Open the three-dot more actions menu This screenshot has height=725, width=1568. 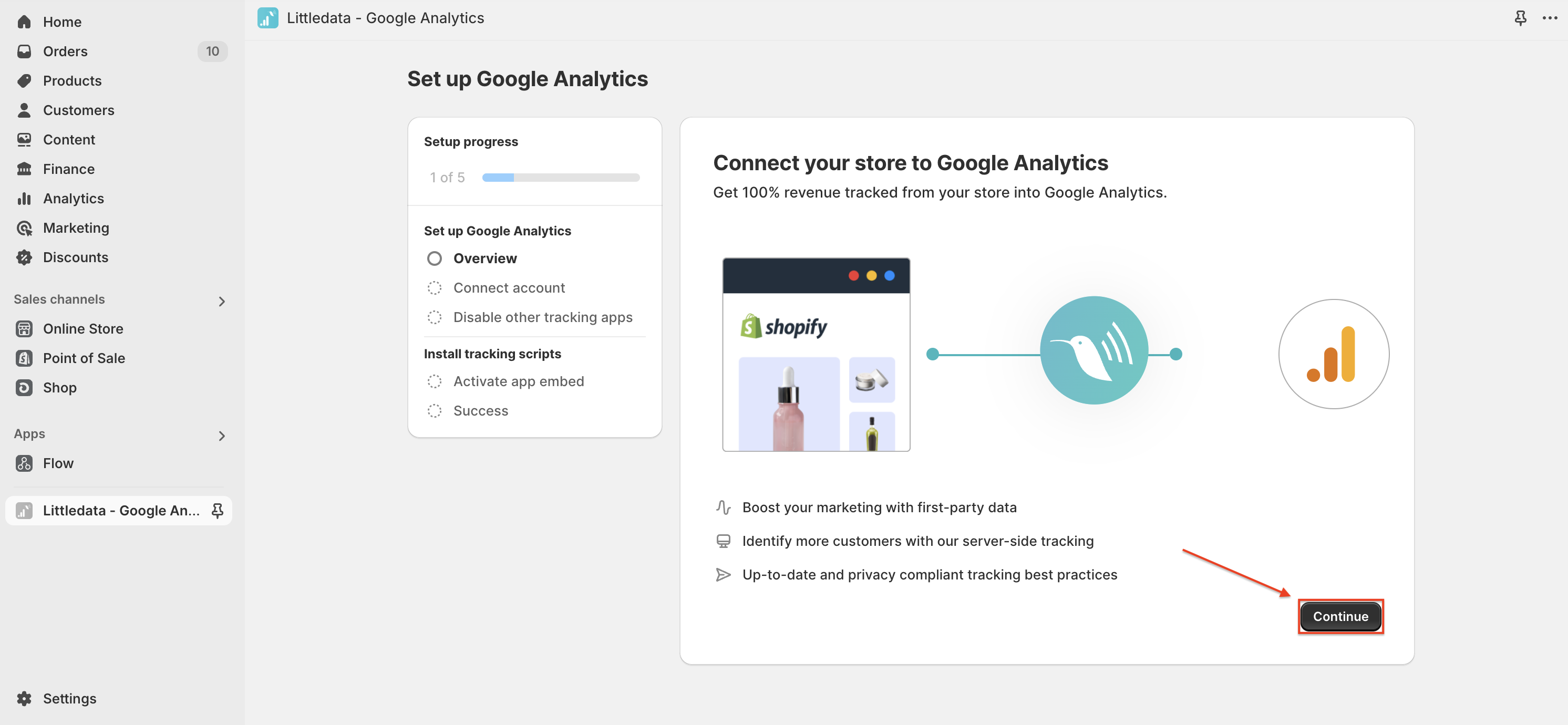click(1550, 18)
